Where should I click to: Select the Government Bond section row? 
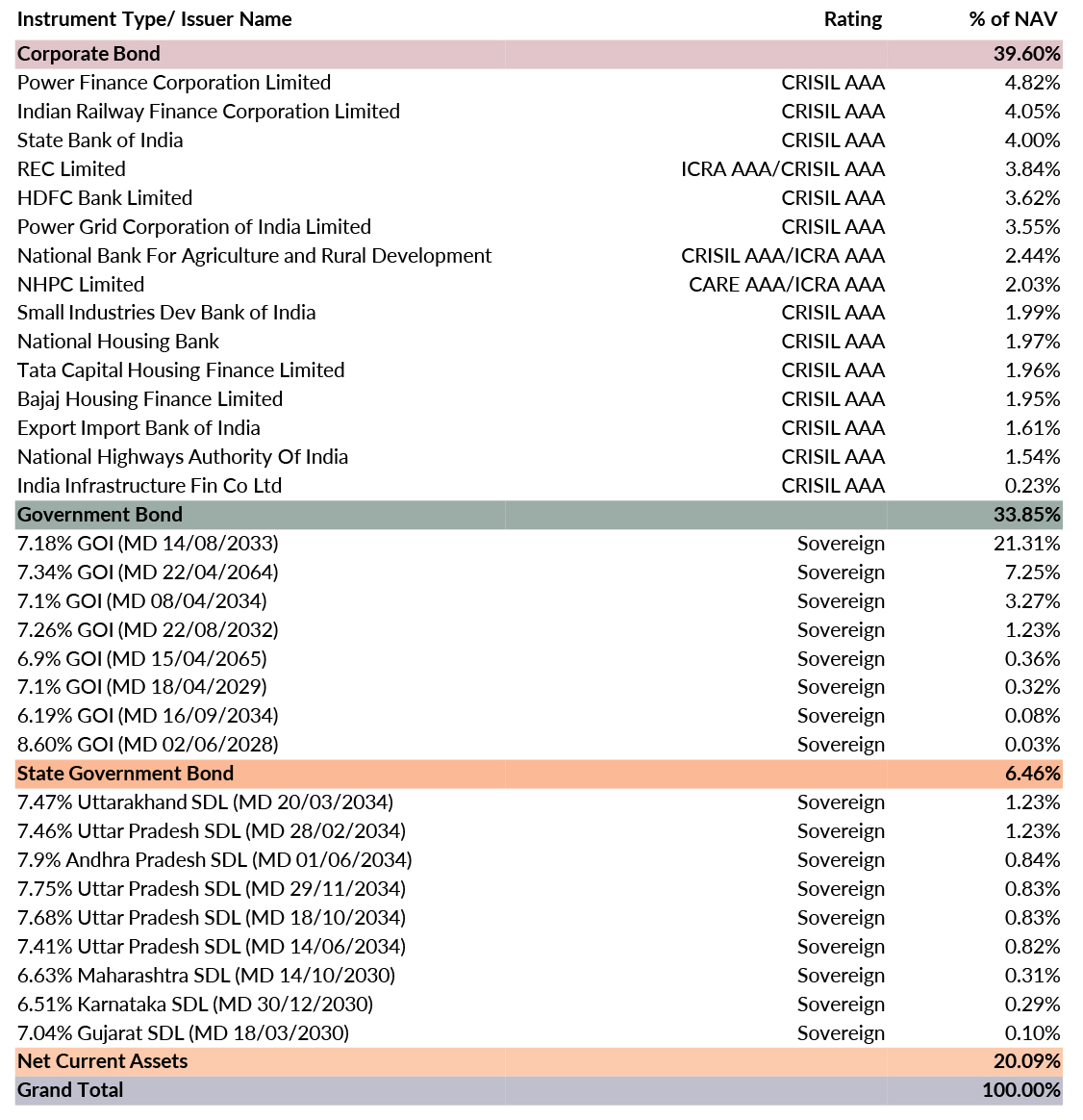pos(100,515)
